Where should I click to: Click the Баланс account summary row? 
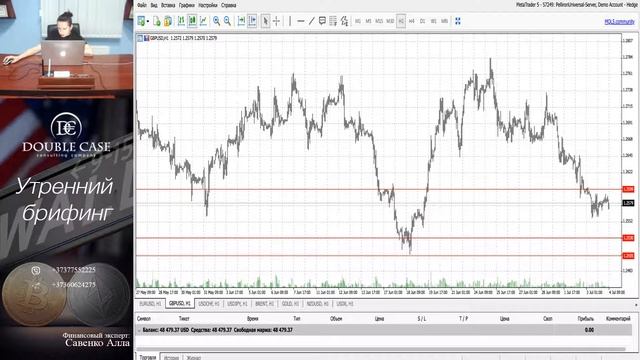click(384, 330)
